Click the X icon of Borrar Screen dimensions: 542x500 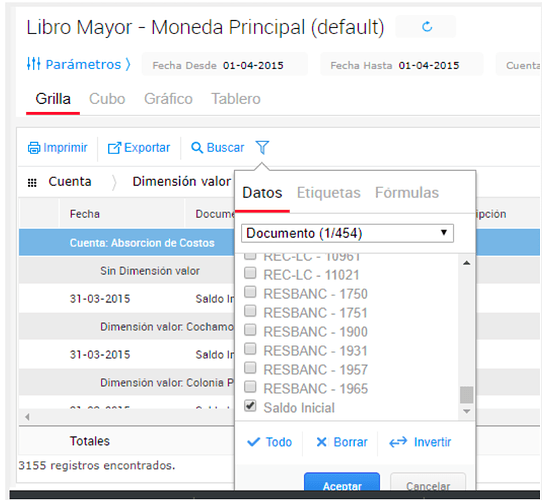(321, 442)
